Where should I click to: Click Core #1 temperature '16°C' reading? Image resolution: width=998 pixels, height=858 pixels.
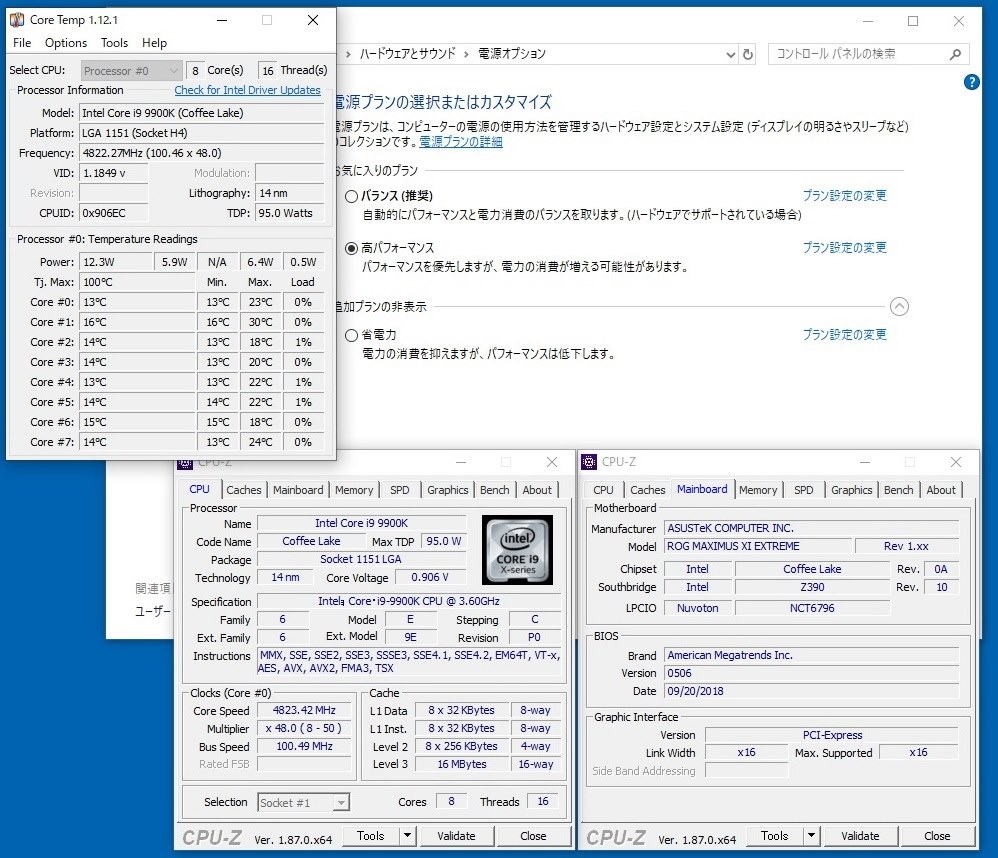tap(137, 323)
